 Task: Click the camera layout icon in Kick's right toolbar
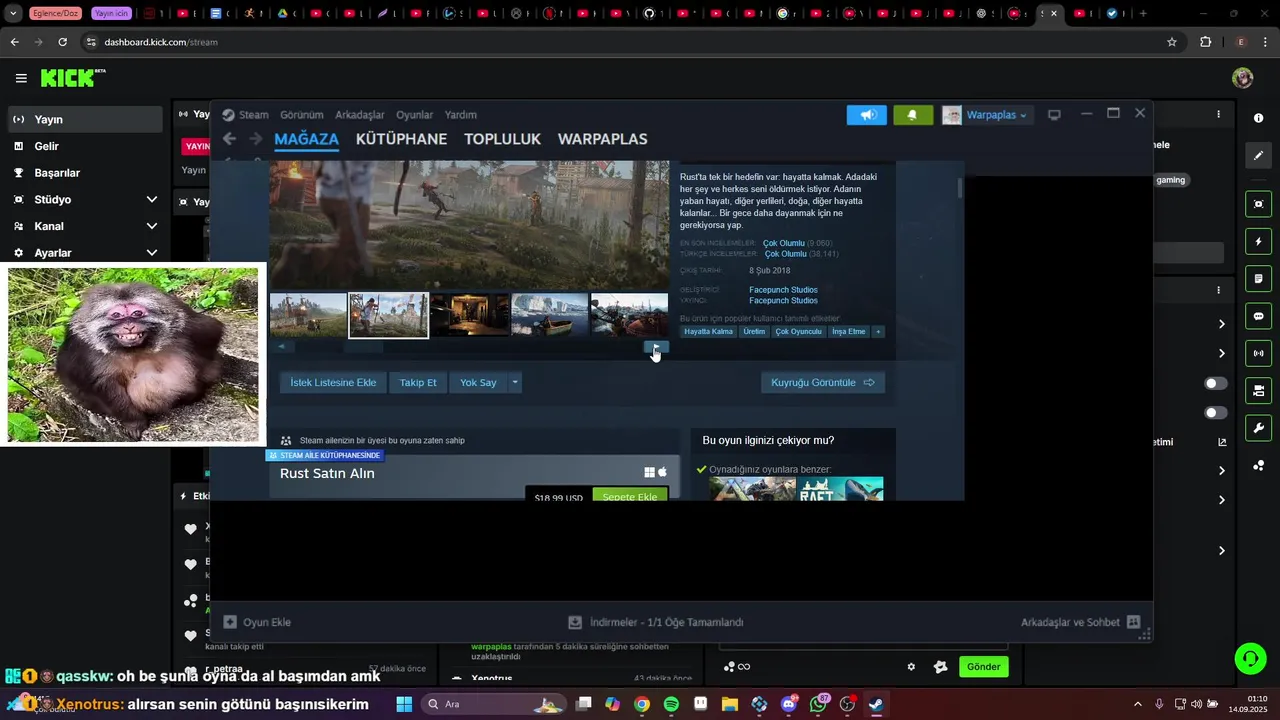1258,390
